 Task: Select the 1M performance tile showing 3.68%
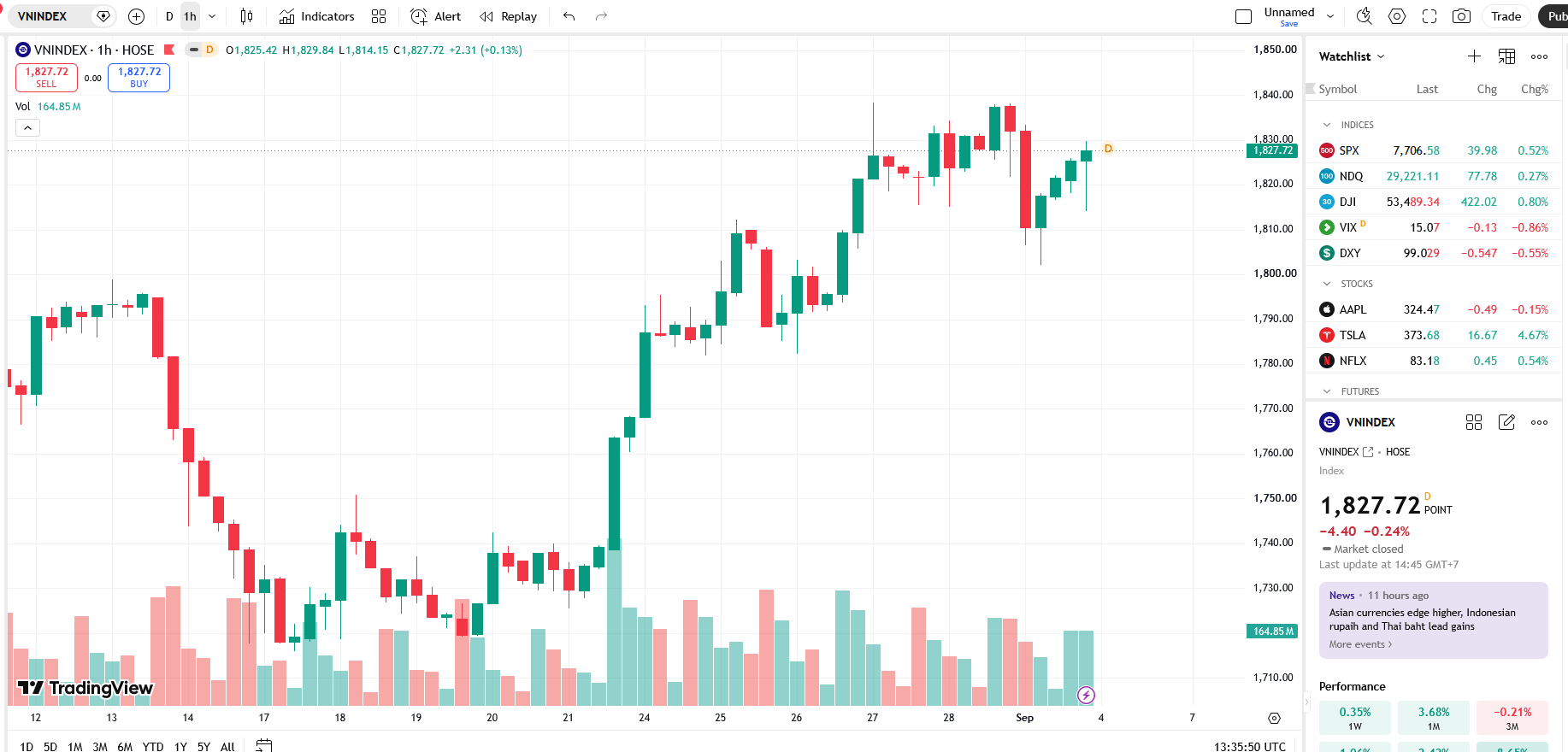[1434, 718]
